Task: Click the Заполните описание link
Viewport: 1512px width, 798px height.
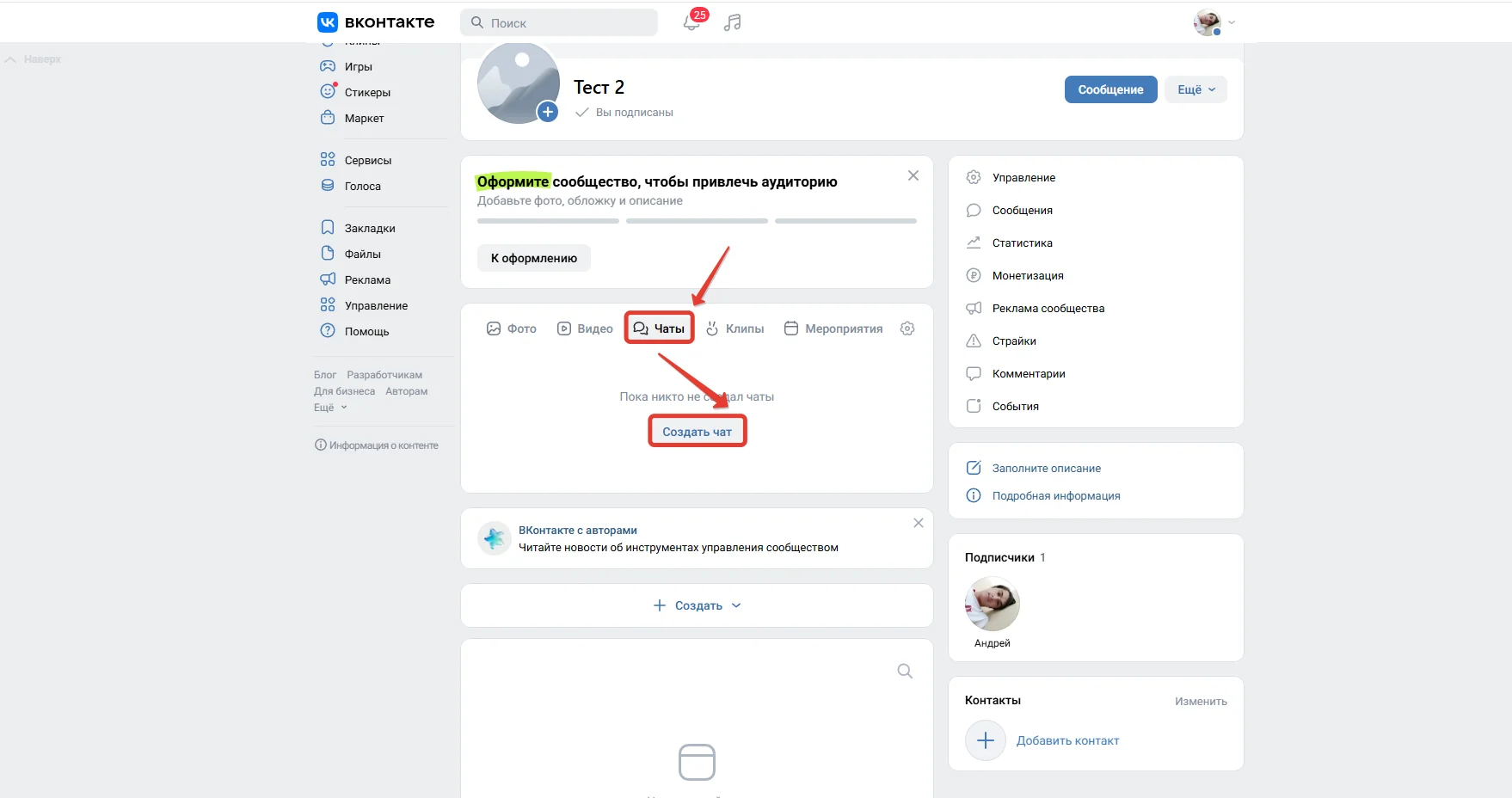Action: tap(1046, 468)
